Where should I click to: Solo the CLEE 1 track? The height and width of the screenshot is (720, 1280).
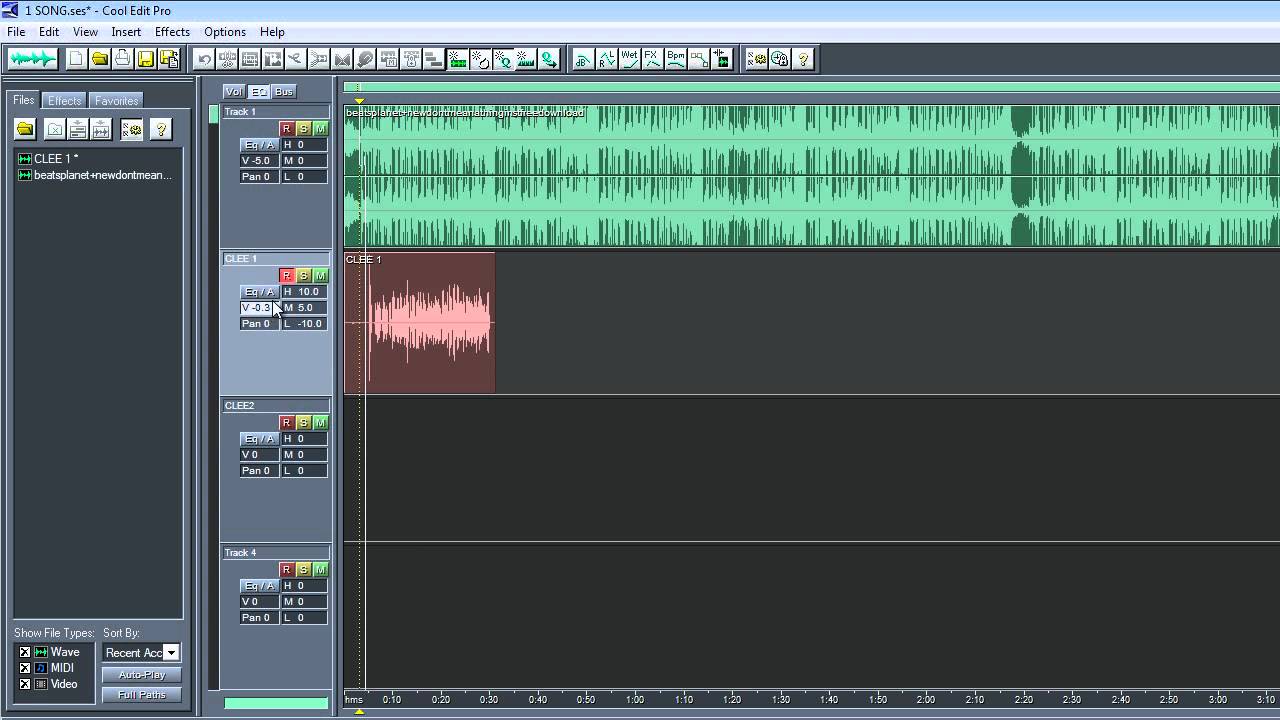303,276
